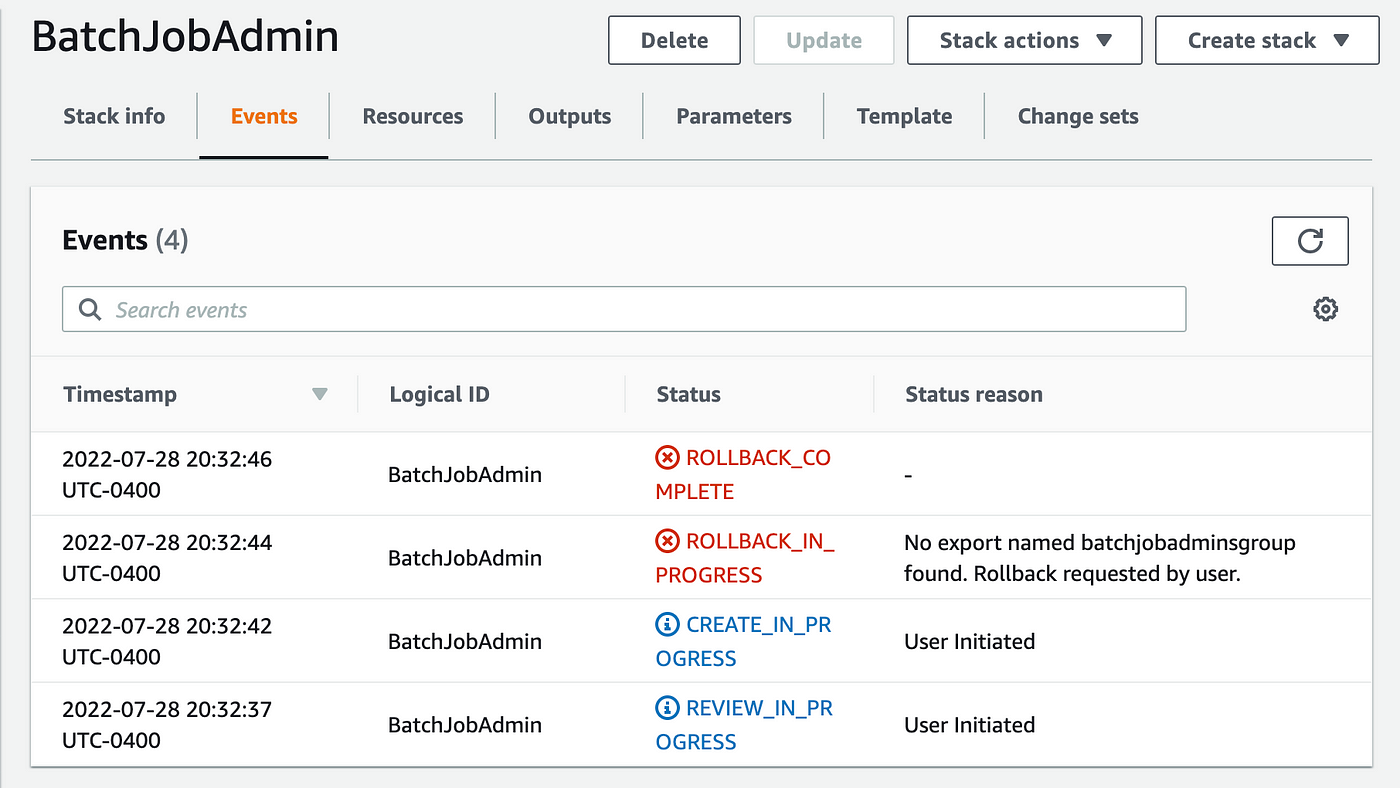Switch to the Stack info tab

tap(114, 116)
